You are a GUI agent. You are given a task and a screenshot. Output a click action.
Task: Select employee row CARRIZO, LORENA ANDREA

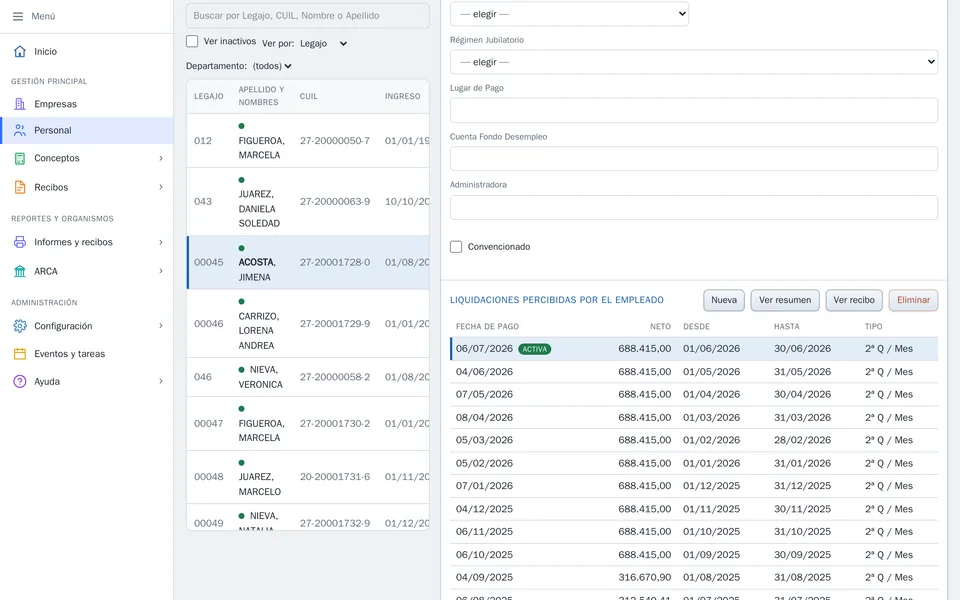pyautogui.click(x=308, y=323)
